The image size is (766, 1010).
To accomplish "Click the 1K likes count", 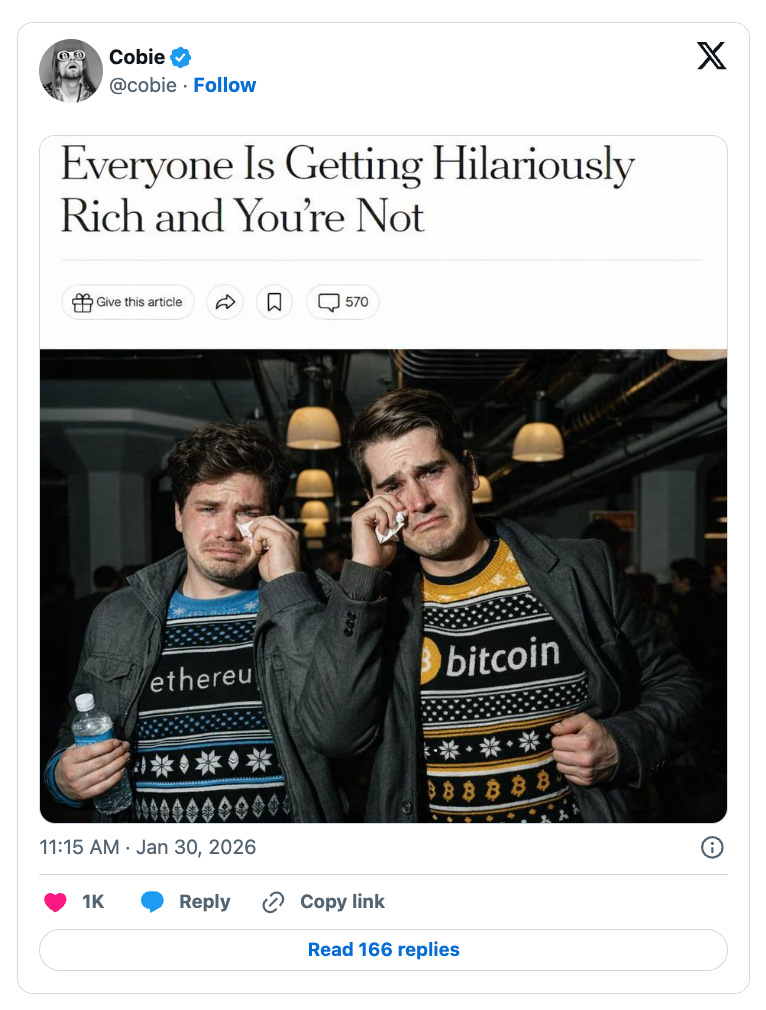I will coord(93,902).
